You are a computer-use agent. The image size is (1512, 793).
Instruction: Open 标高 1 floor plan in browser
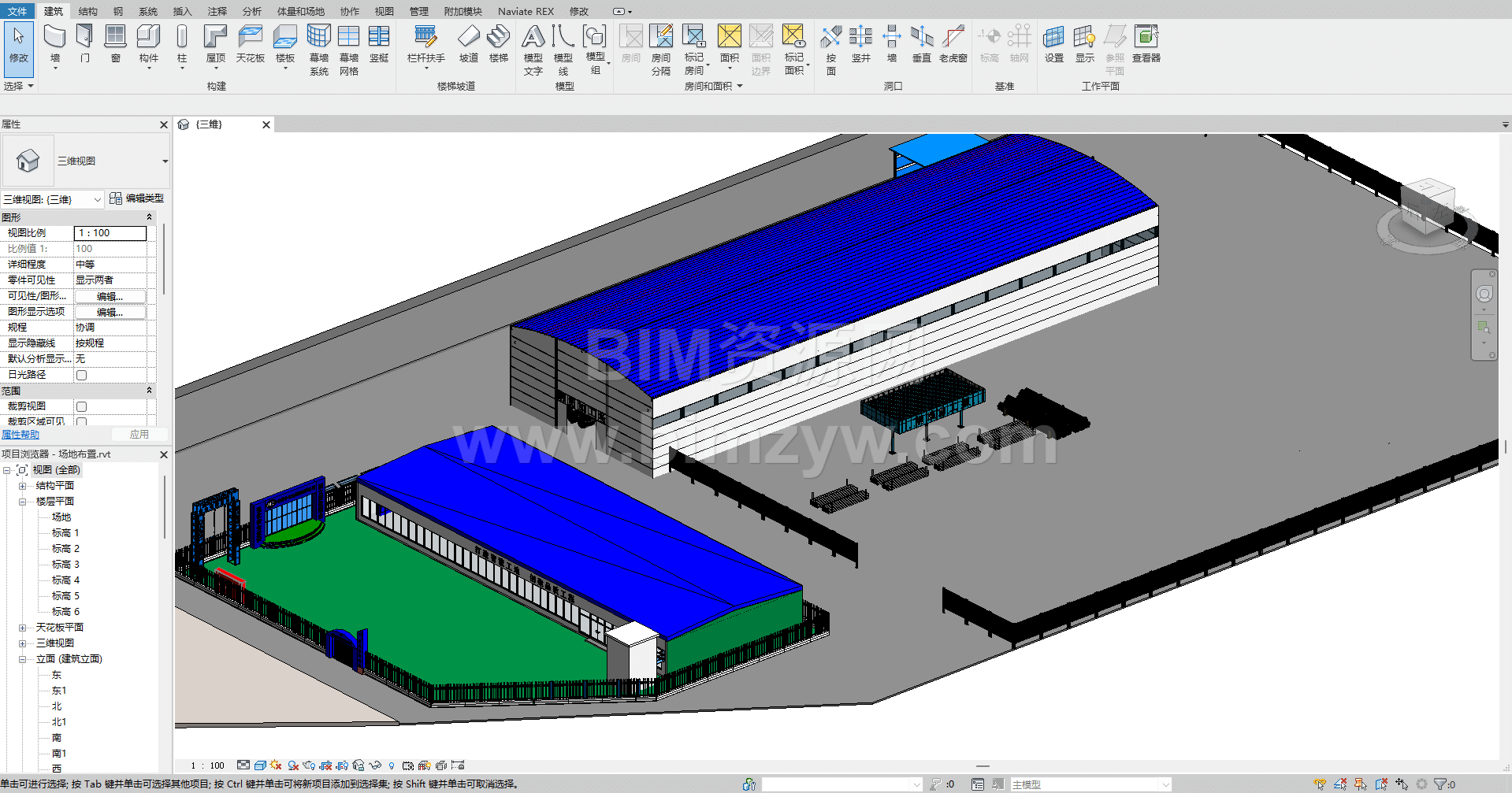[x=65, y=533]
